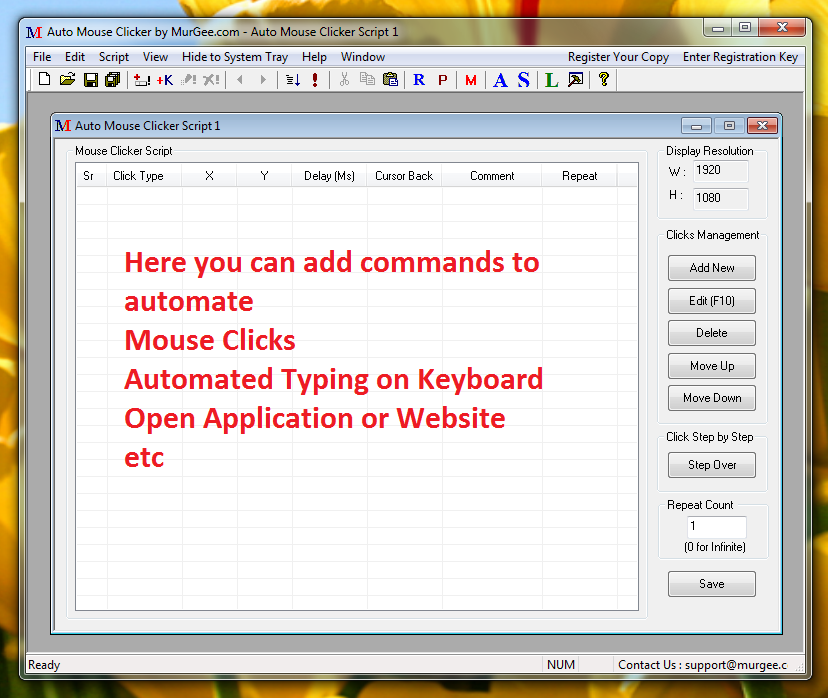This screenshot has width=828, height=698.
Task: Open the Script menu
Action: pos(113,57)
